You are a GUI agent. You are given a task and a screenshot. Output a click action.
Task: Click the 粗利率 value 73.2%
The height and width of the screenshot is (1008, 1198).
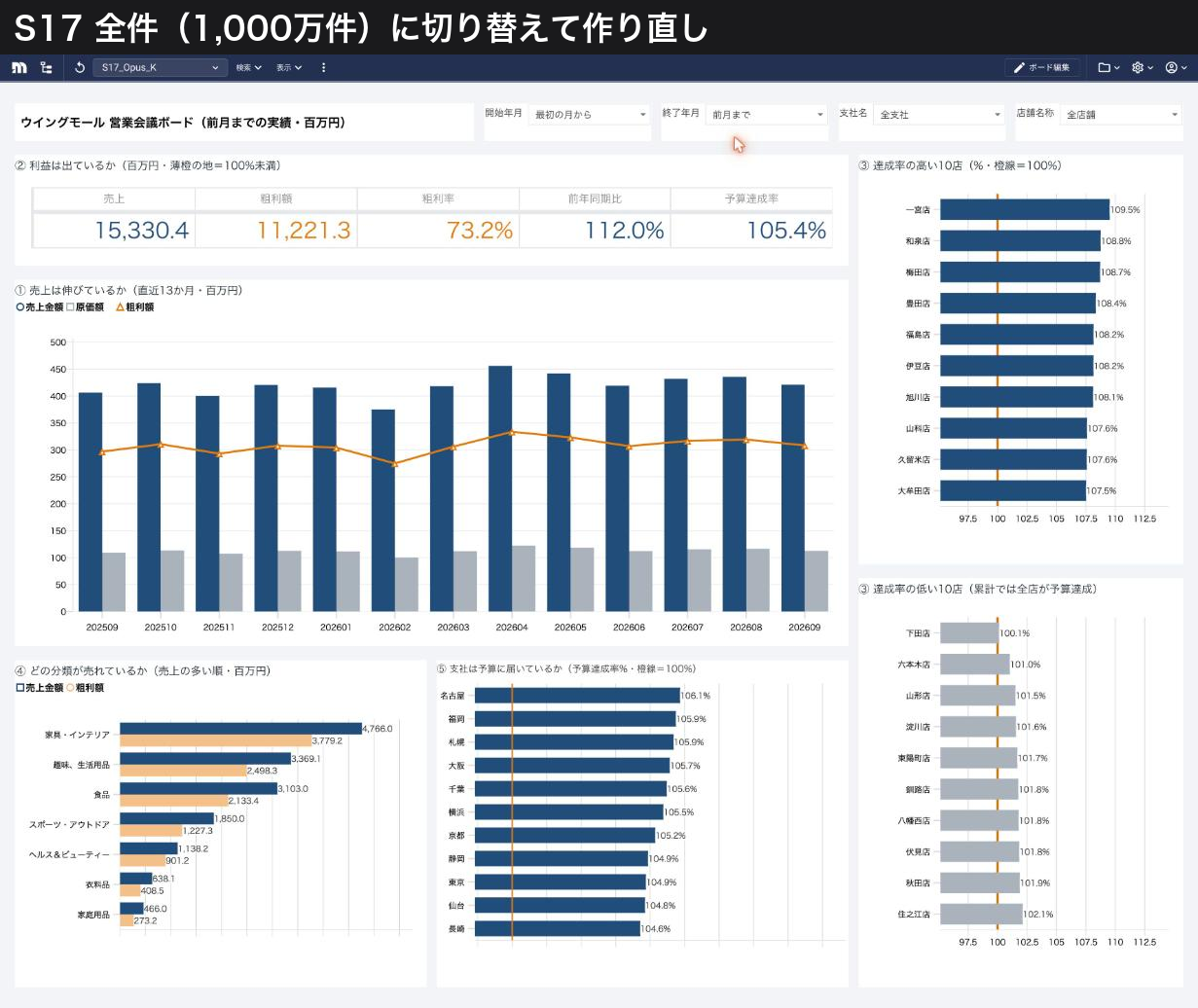[480, 231]
